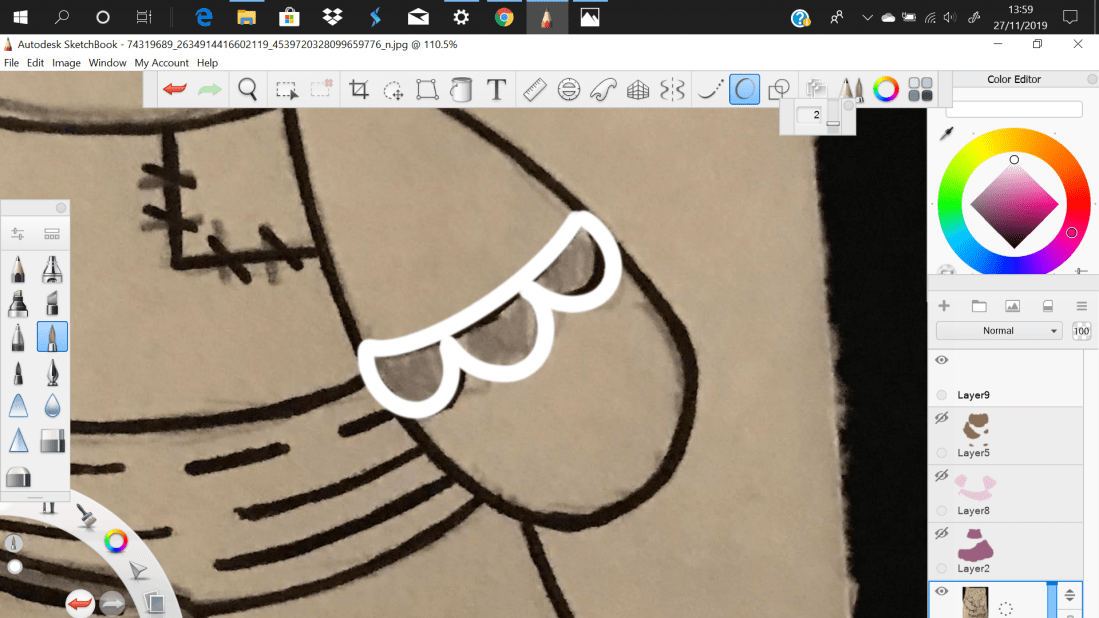
Task: Hide Layer9 with its eye icon
Action: click(x=940, y=360)
